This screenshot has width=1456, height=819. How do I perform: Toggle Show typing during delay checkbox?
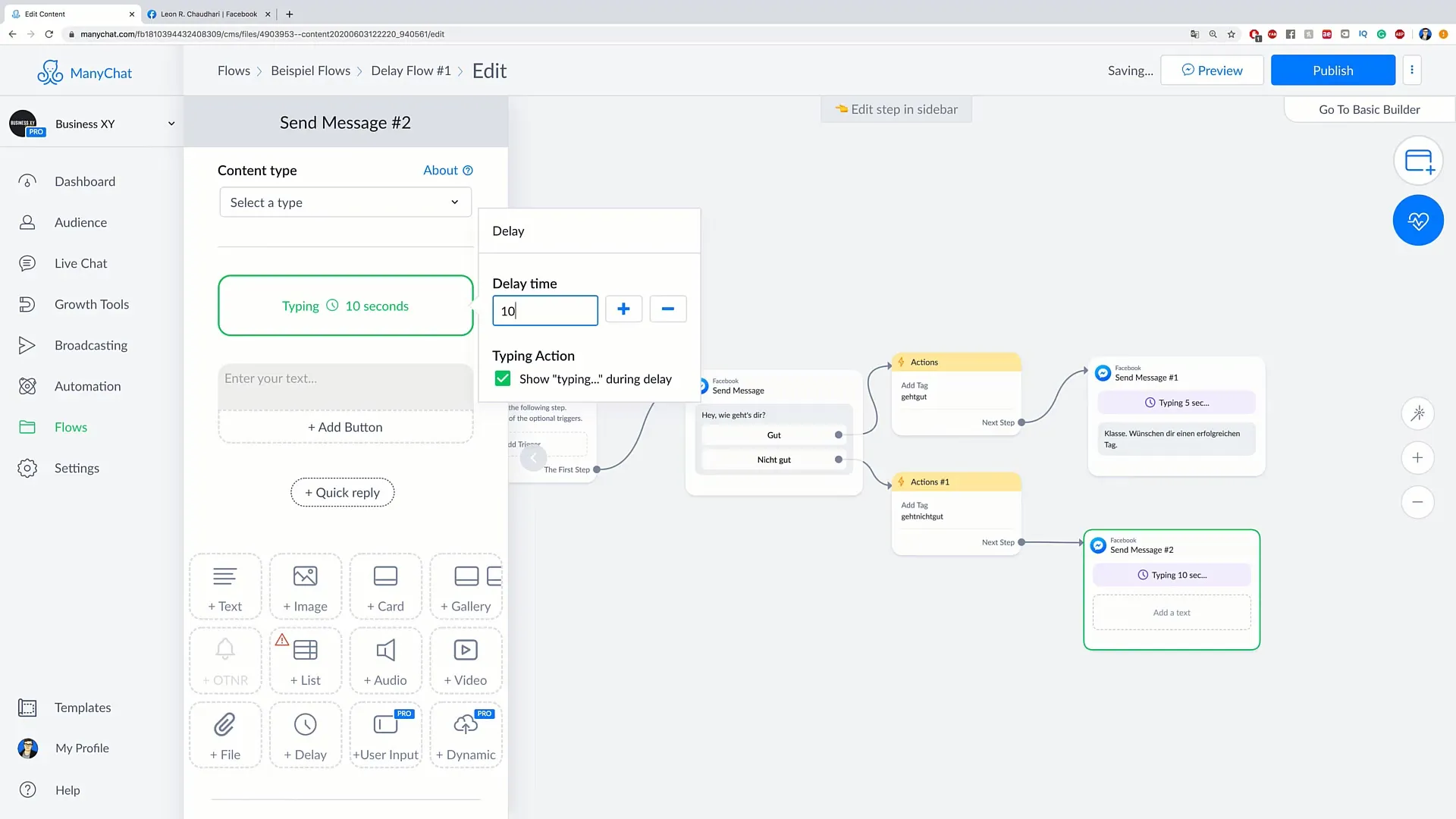502,378
